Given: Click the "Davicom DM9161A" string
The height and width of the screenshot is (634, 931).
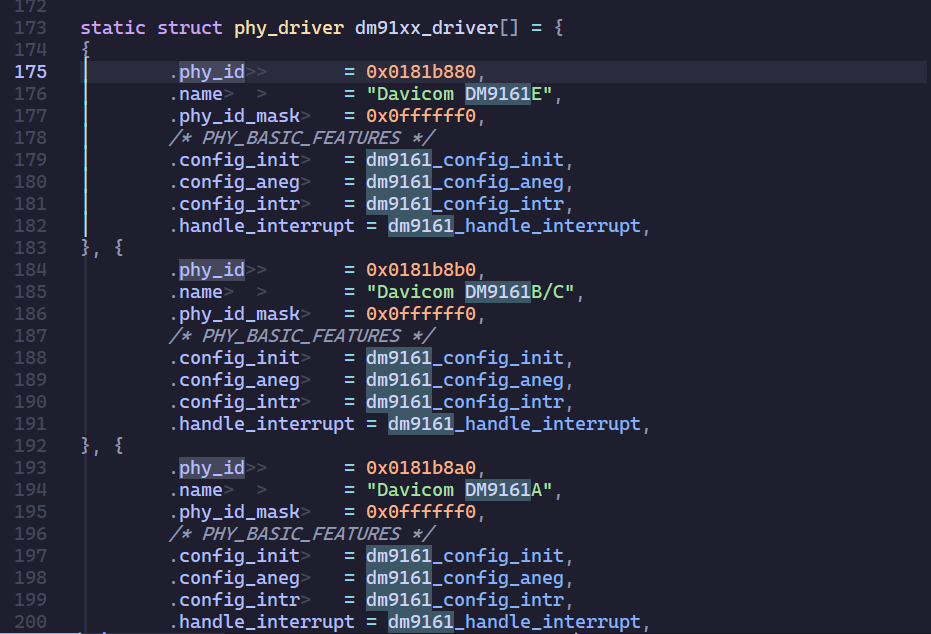Looking at the screenshot, I should pos(459,490).
